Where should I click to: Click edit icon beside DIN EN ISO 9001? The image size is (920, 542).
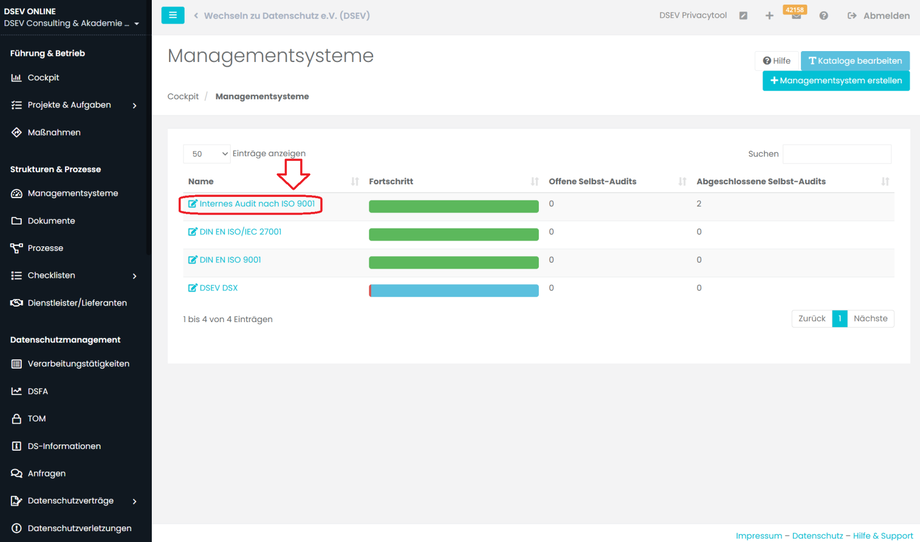click(192, 260)
